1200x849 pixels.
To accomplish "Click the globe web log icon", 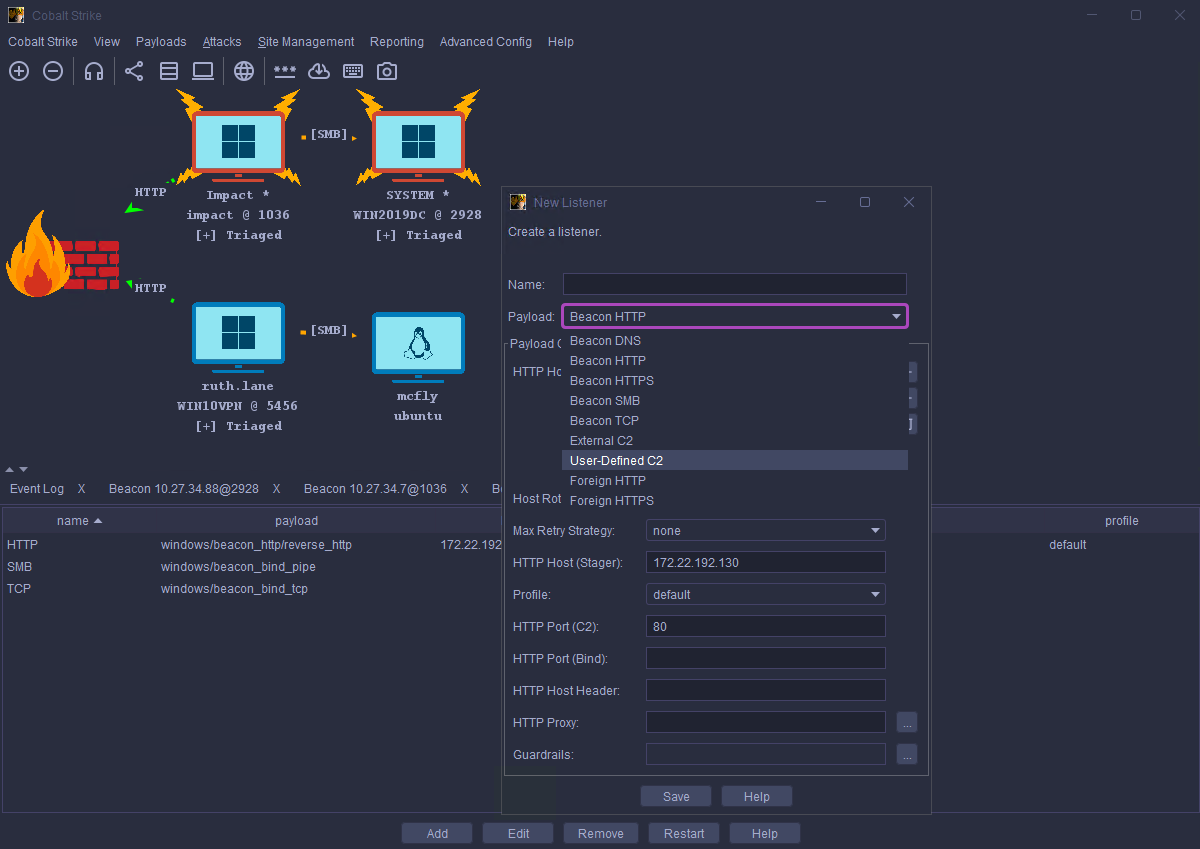I will click(244, 71).
